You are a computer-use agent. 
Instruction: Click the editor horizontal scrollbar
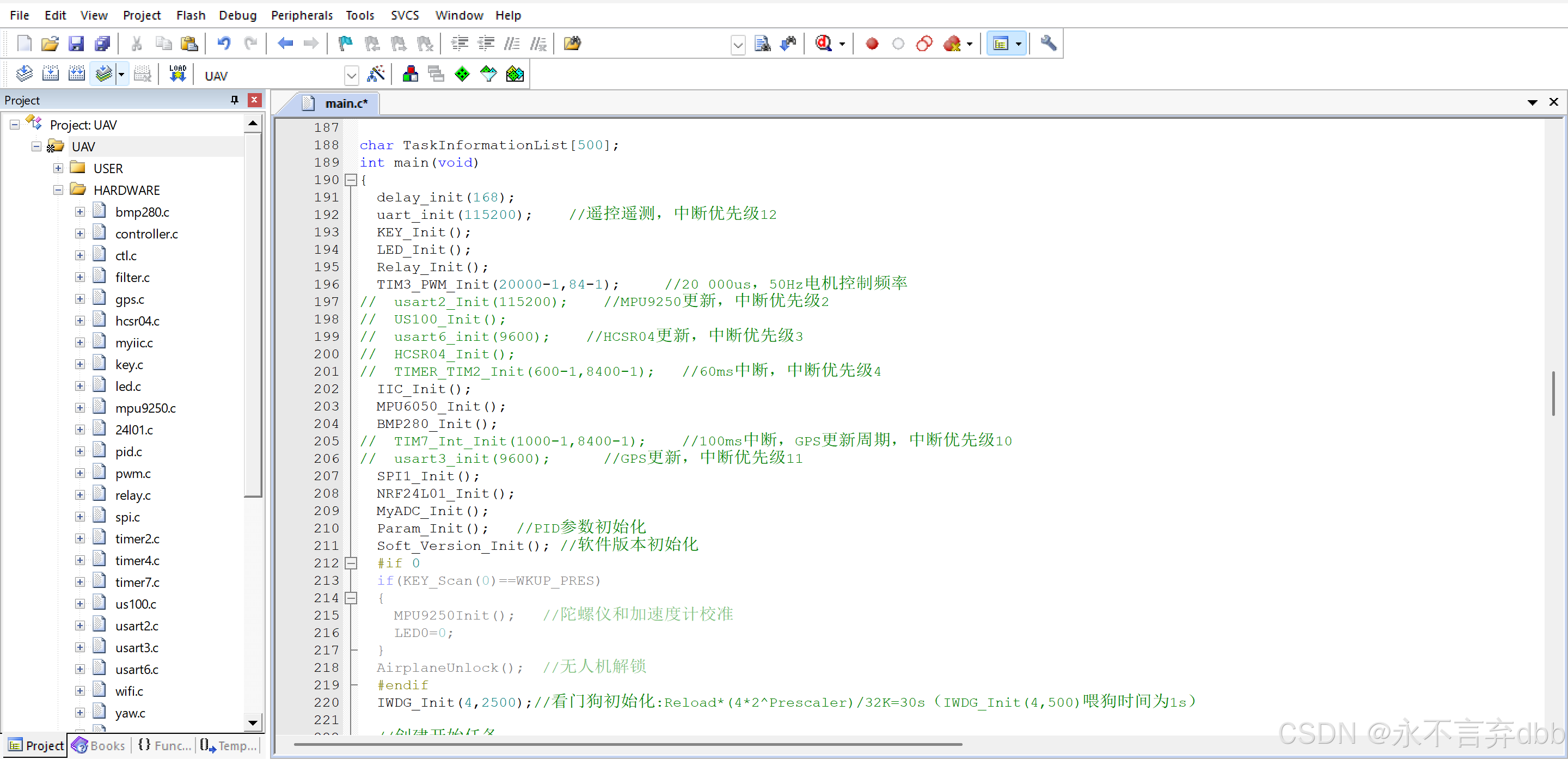[x=627, y=744]
